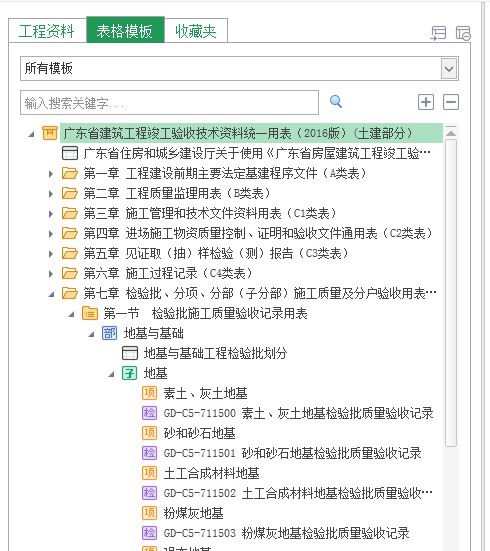Open GD-C5-711502 土工合成材料地基检验批 record

tap(298, 493)
